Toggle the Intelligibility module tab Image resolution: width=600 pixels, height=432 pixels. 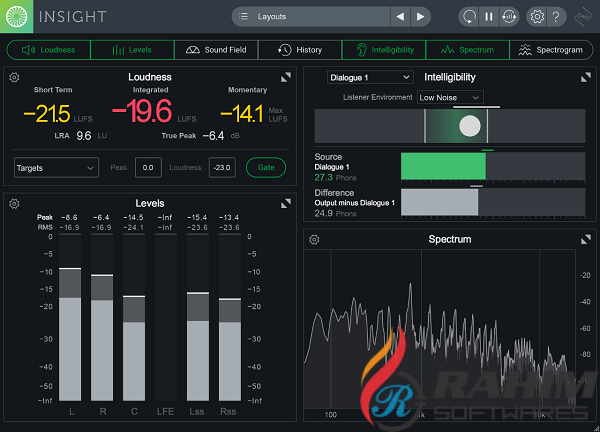(x=384, y=50)
